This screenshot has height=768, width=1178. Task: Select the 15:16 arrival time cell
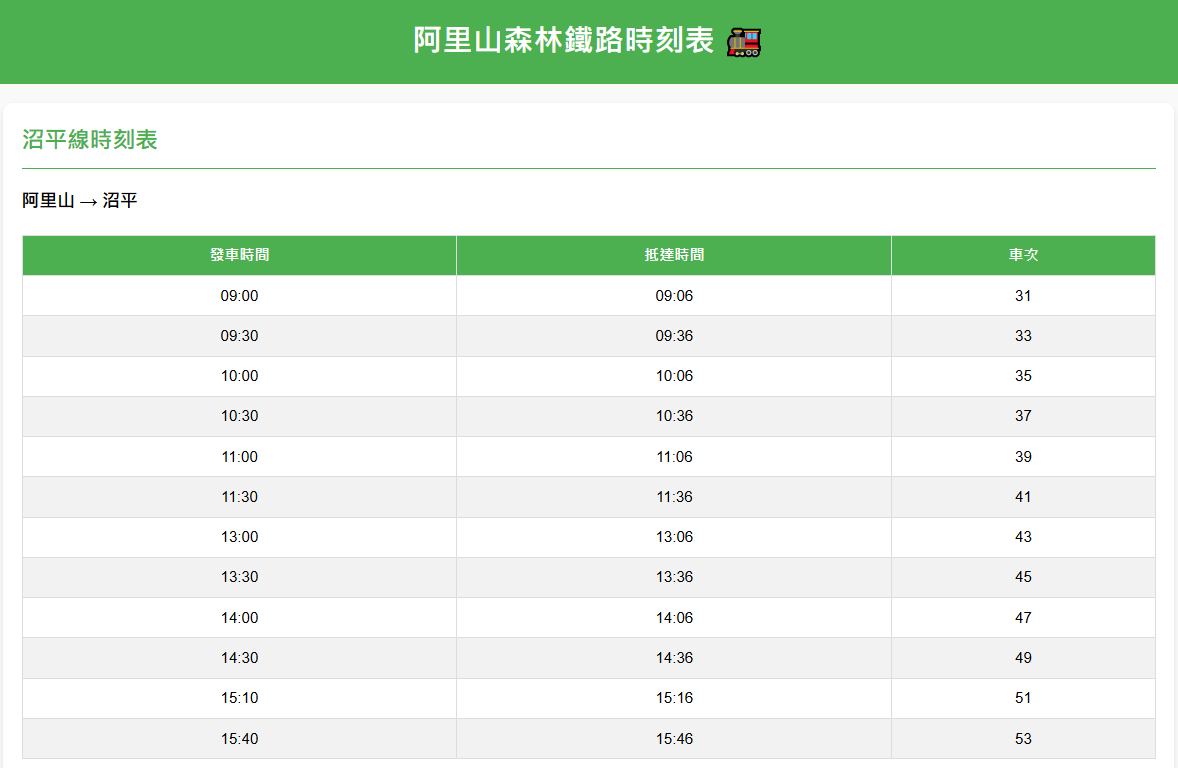pyautogui.click(x=674, y=698)
